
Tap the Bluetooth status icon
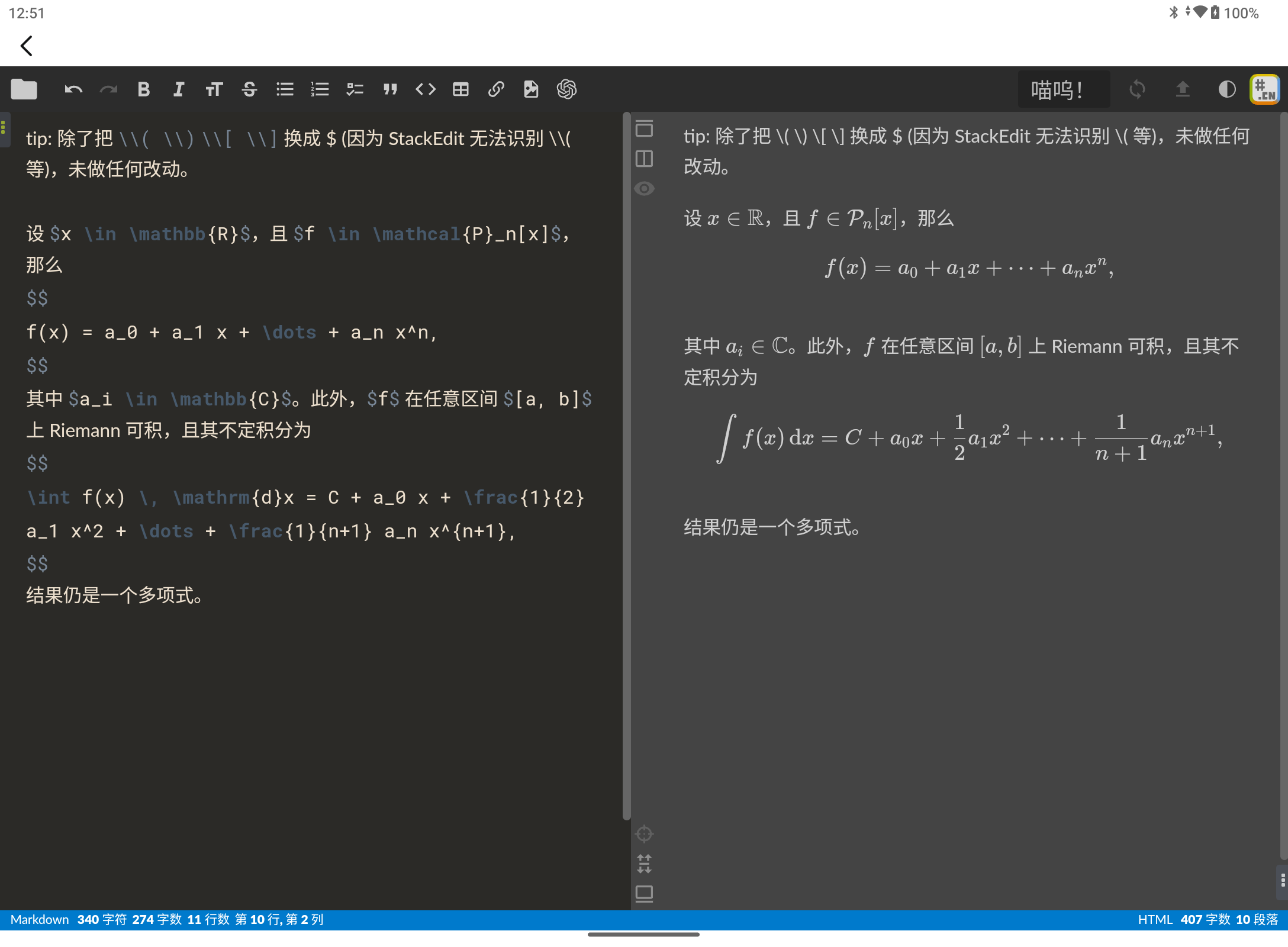coord(1174,12)
